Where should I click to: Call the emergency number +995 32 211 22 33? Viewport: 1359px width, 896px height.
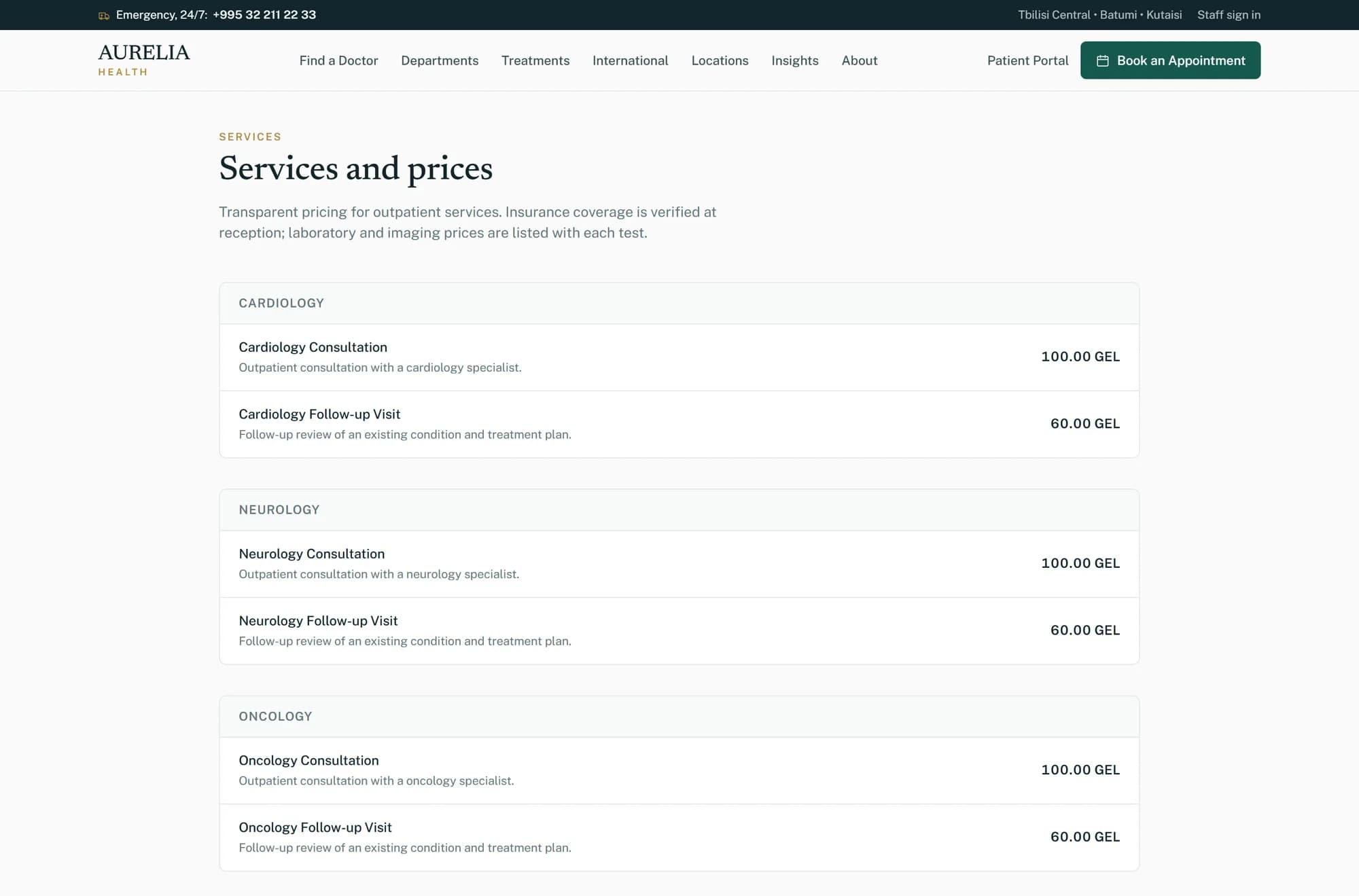264,15
